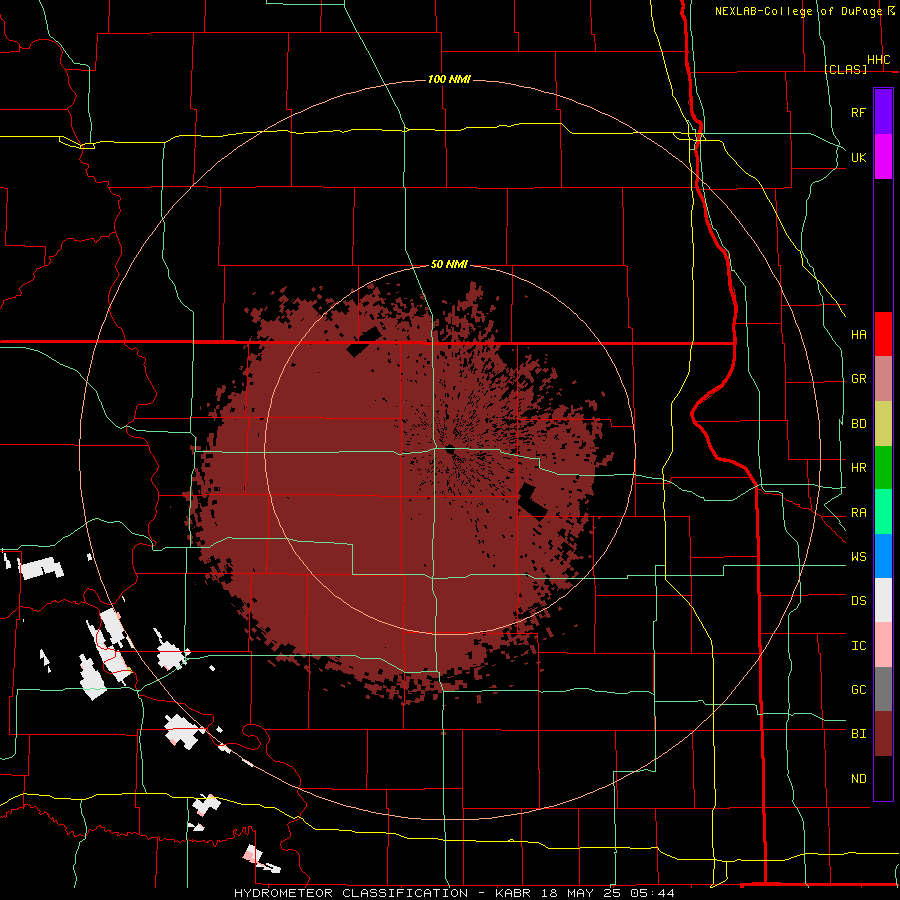This screenshot has width=900, height=900.
Task: Click the "[CLAS]" unit label
Action: click(x=845, y=69)
